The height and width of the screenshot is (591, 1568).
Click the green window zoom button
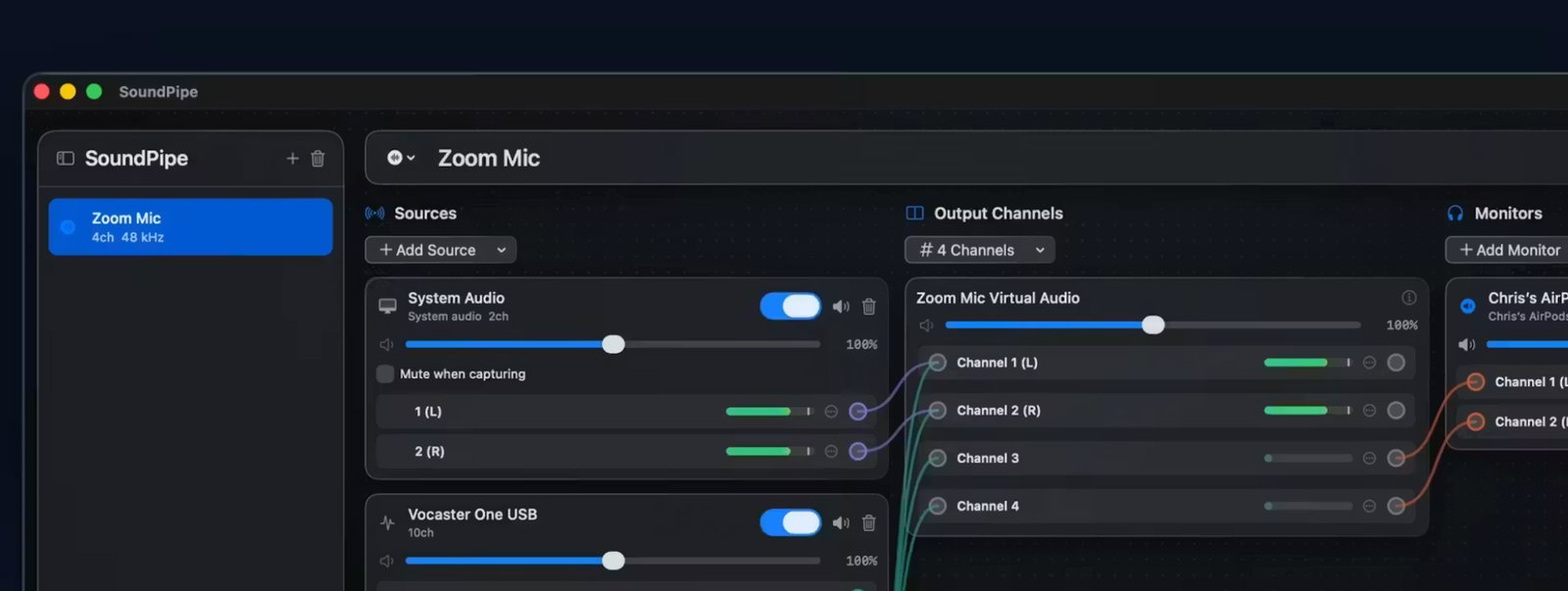pos(94,91)
